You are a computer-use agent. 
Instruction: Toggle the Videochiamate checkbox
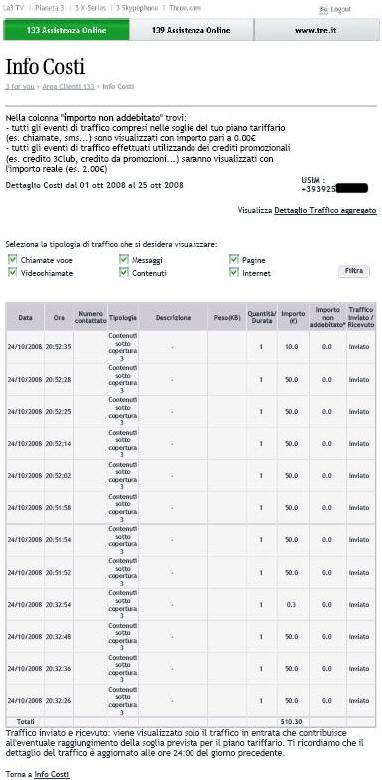[13, 273]
